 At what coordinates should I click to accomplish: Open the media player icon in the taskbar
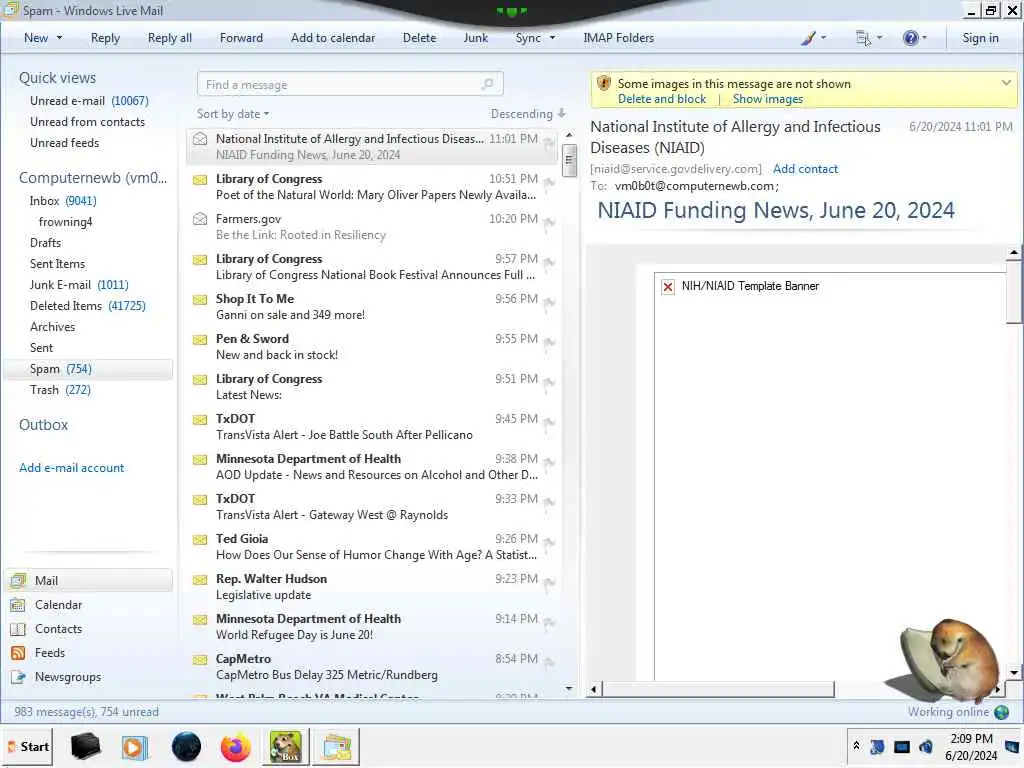pos(135,747)
